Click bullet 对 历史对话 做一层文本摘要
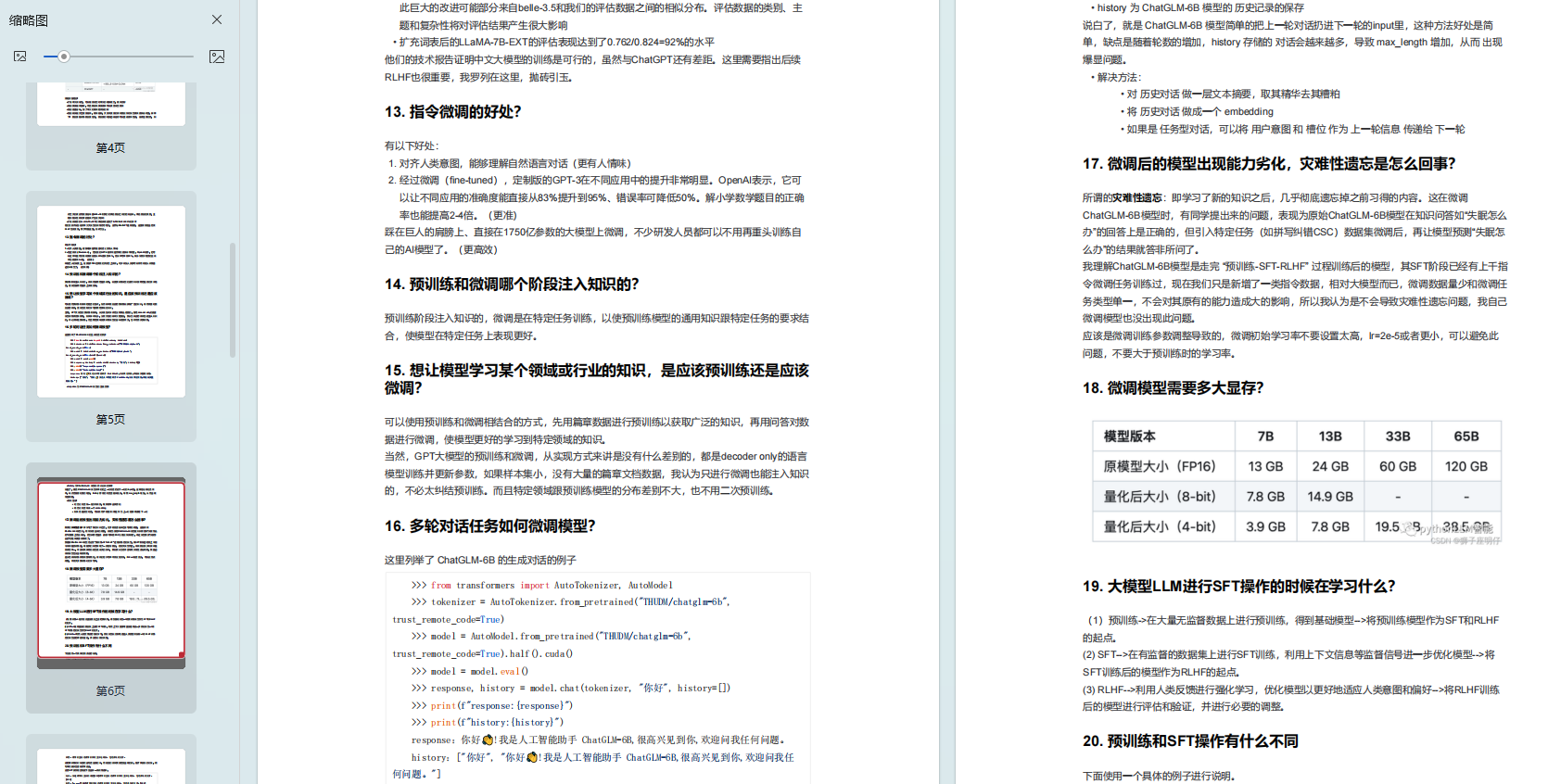This screenshot has height=784, width=1548. pos(1233,95)
